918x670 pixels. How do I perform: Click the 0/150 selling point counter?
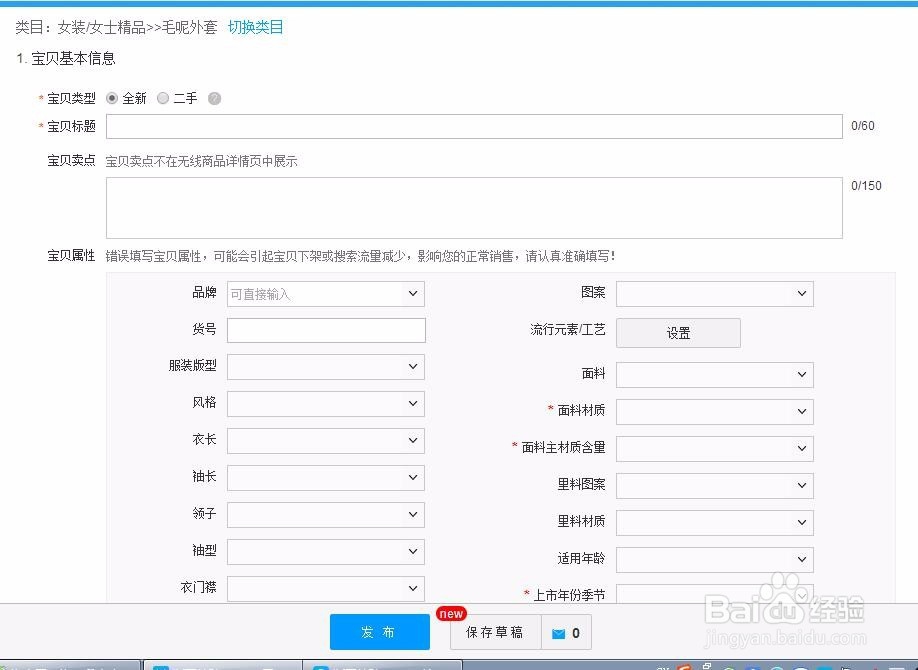866,186
